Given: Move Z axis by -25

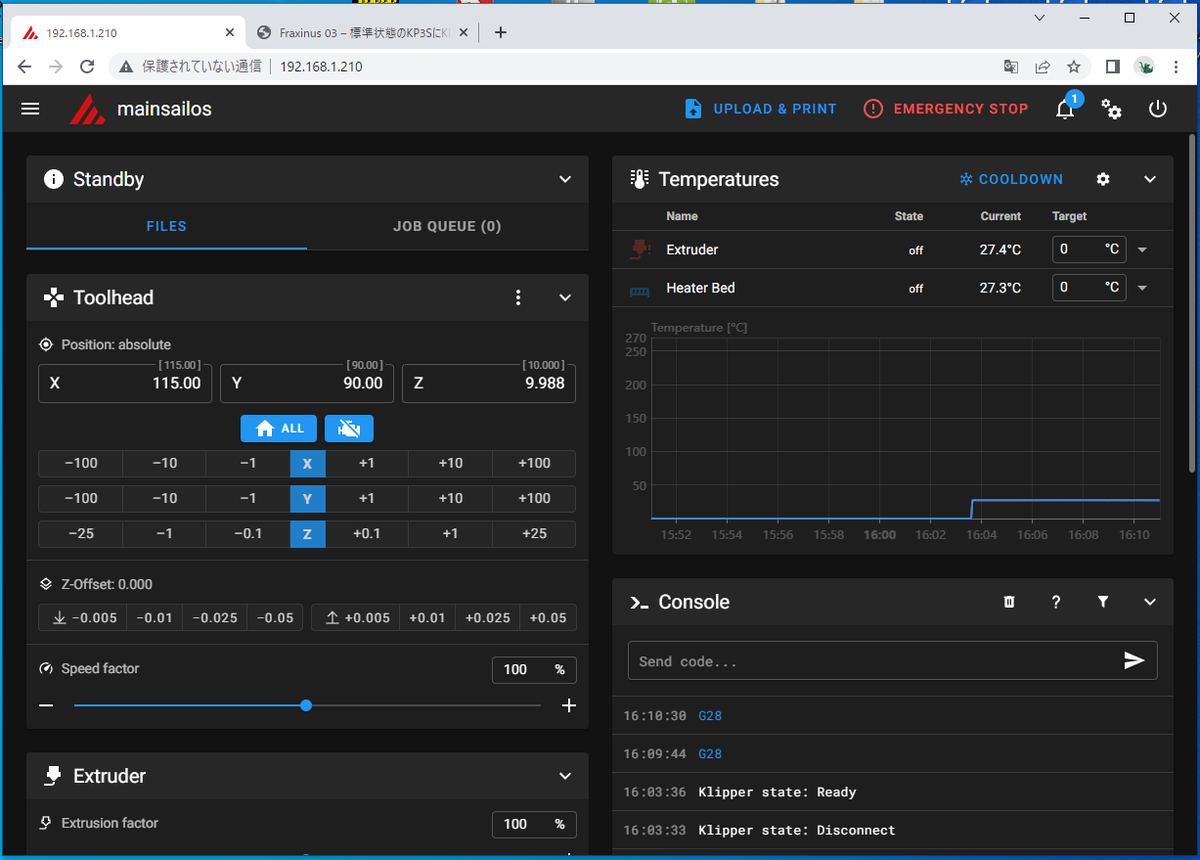Looking at the screenshot, I should point(81,533).
